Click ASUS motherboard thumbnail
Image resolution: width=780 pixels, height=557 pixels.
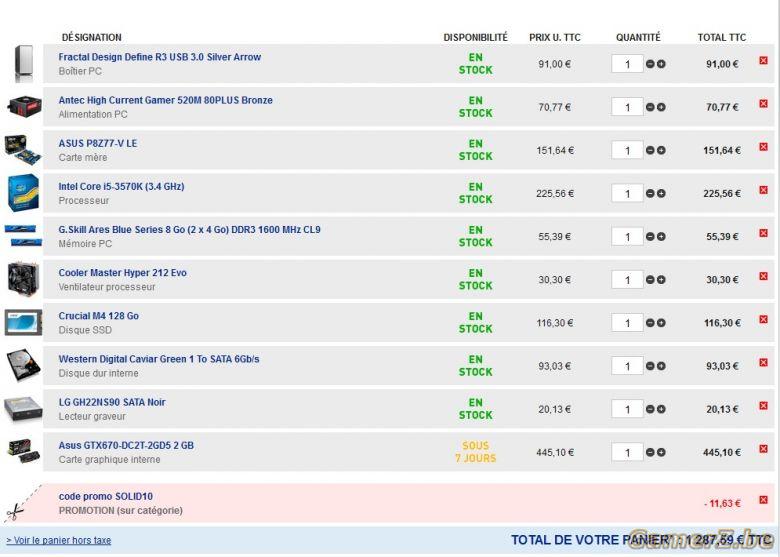22,149
